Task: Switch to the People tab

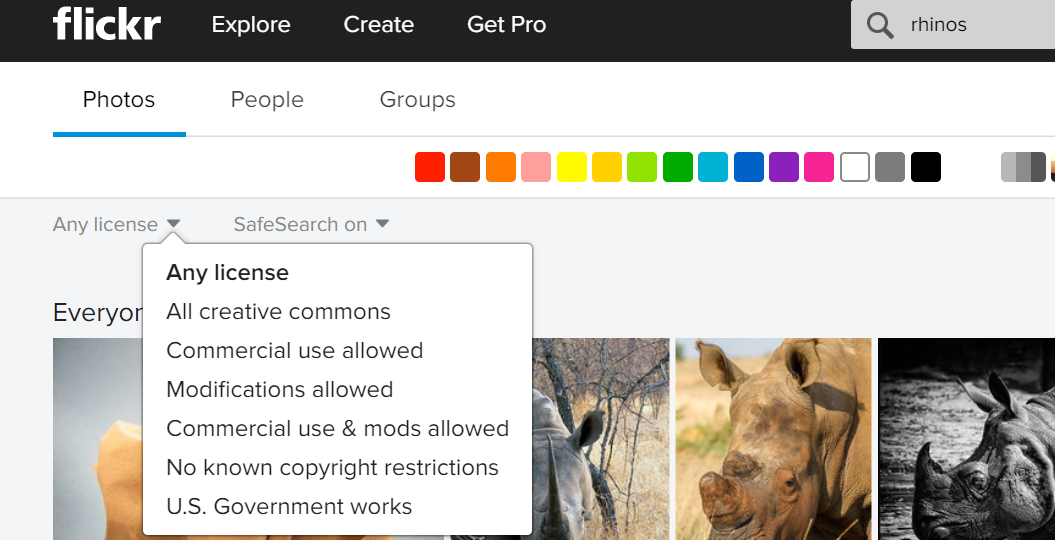Action: (x=267, y=100)
